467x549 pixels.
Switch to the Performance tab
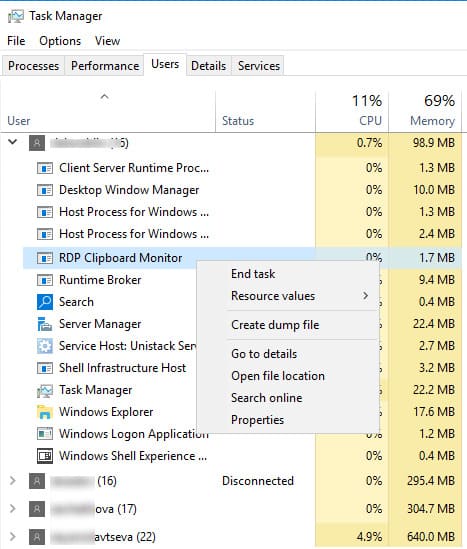point(105,65)
